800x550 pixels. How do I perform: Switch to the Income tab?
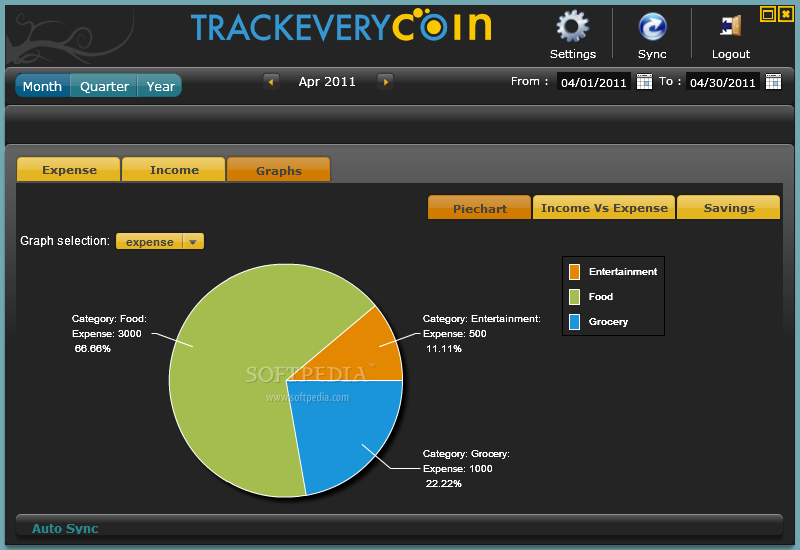(174, 169)
